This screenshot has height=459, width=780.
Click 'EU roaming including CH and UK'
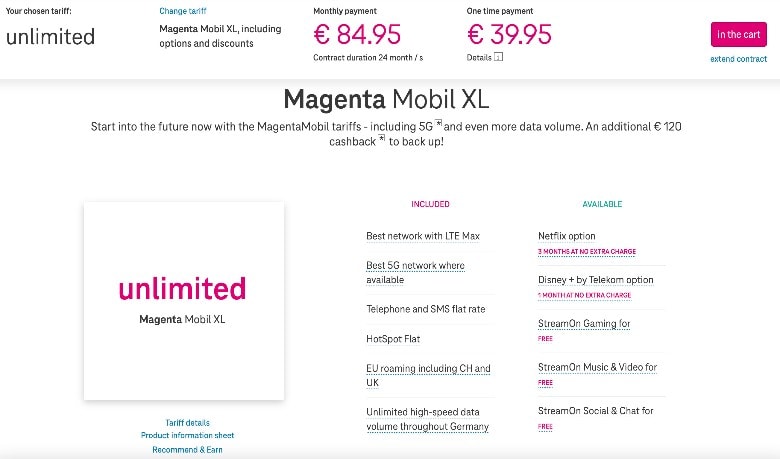(428, 375)
